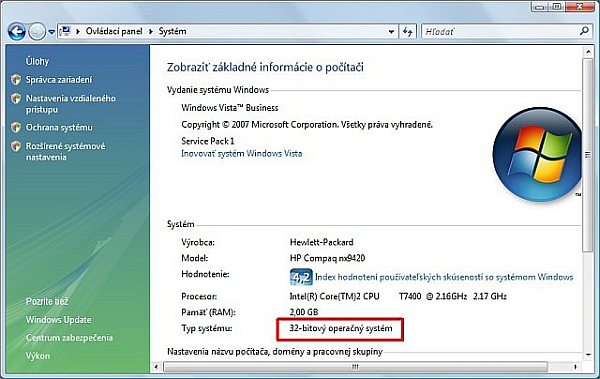Screen dimensions: 600x379
Task: Minimize the Systém window
Action: pos(540,7)
